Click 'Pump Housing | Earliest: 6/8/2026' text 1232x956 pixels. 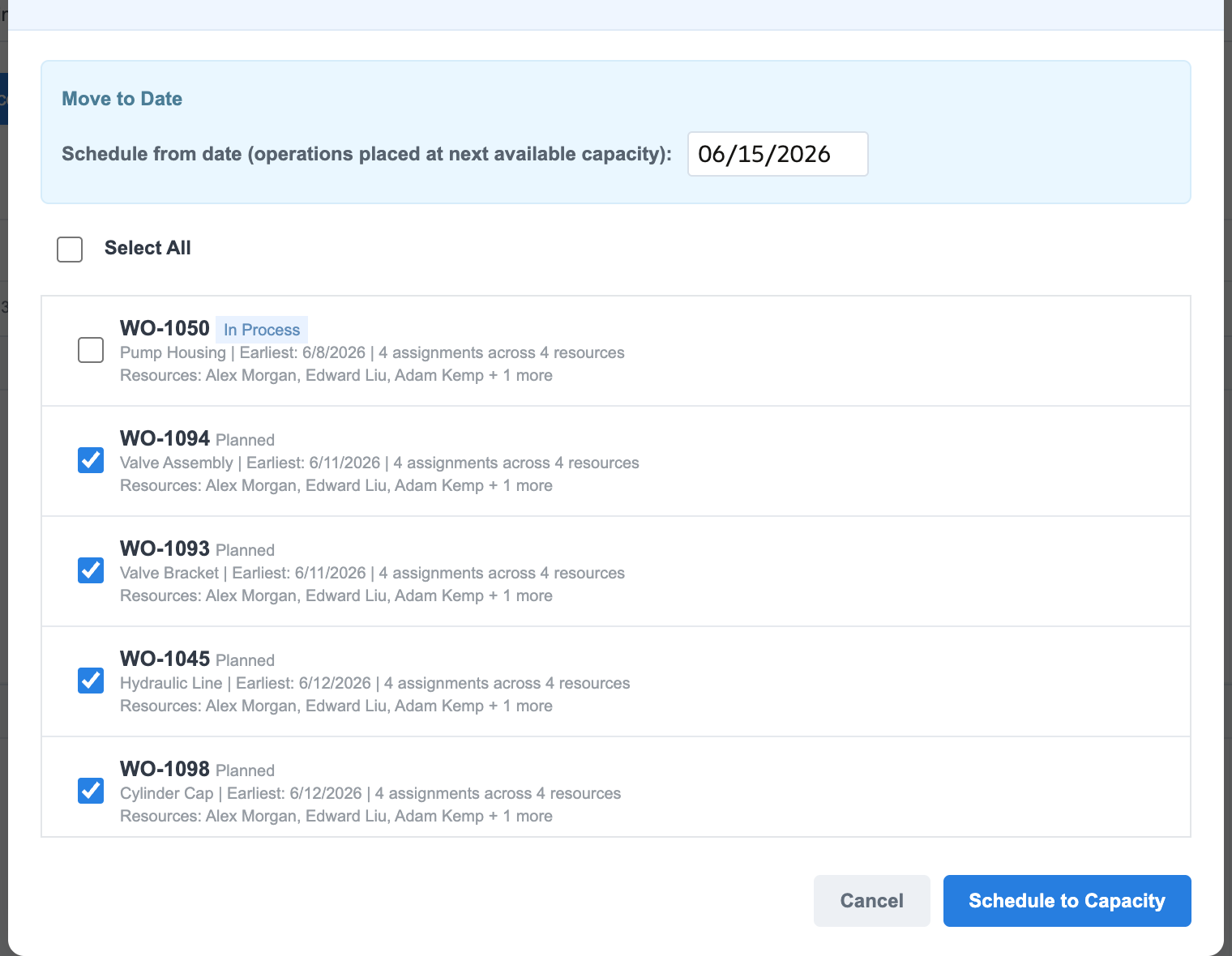pos(242,352)
